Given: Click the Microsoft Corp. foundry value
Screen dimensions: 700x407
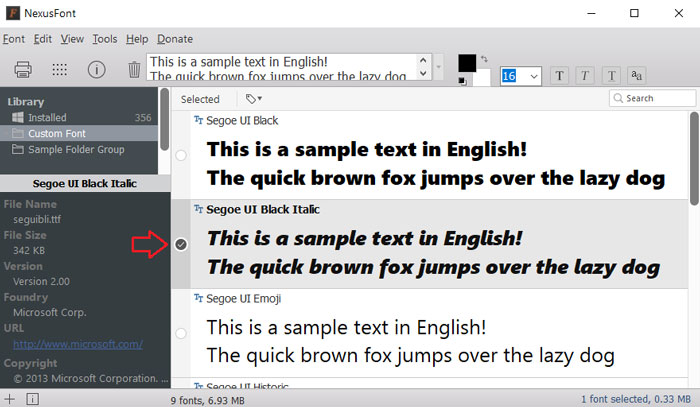Looking at the screenshot, I should (50, 312).
